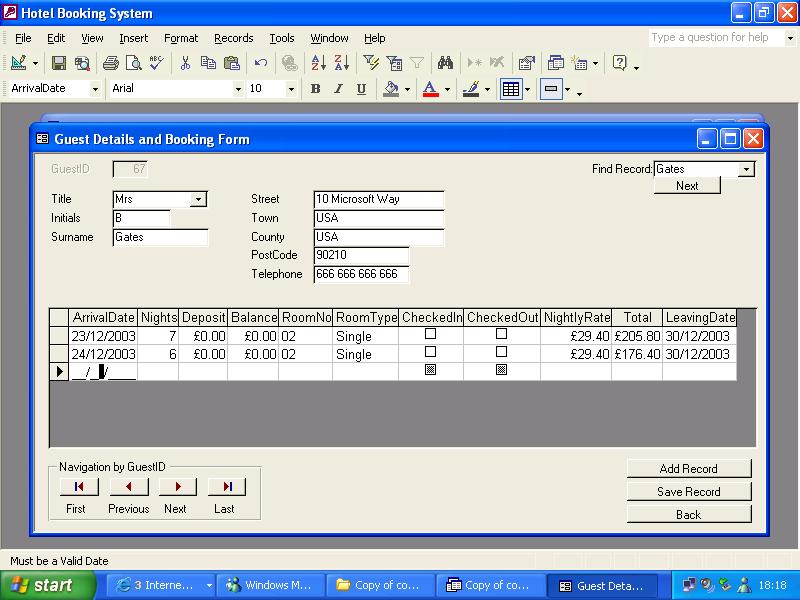The height and width of the screenshot is (600, 800).
Task: Click the Filter By Selection icon
Action: 370,63
